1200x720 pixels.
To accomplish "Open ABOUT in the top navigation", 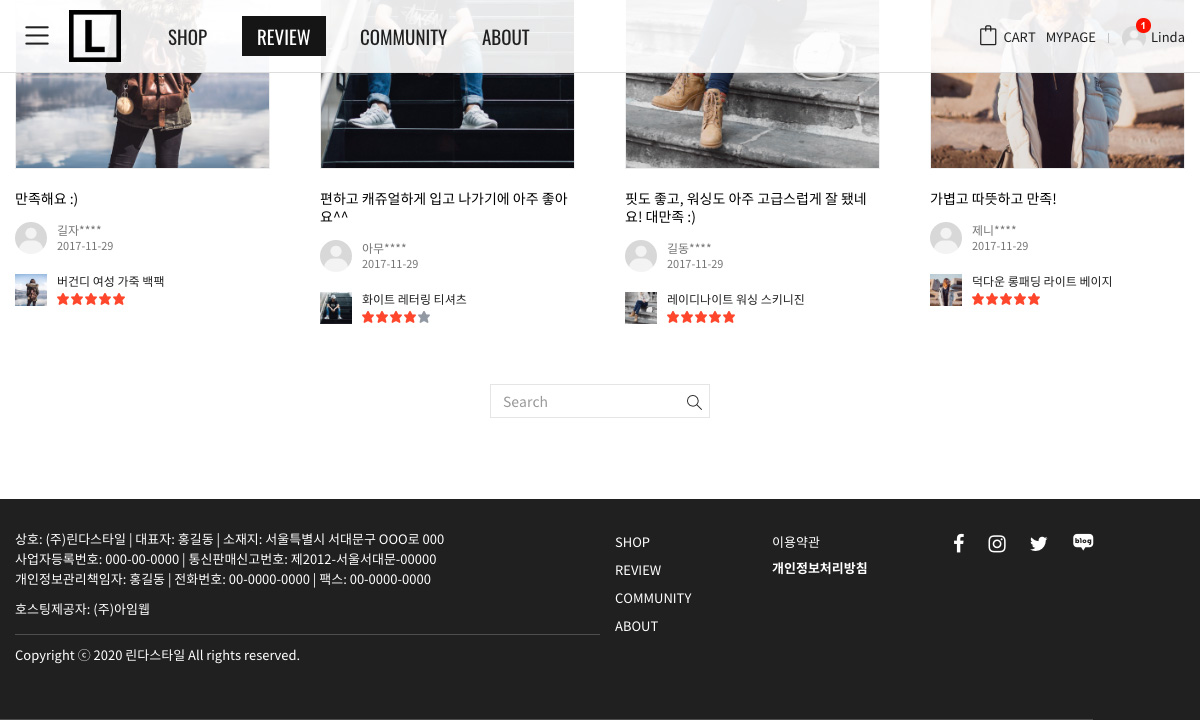I will (x=506, y=37).
